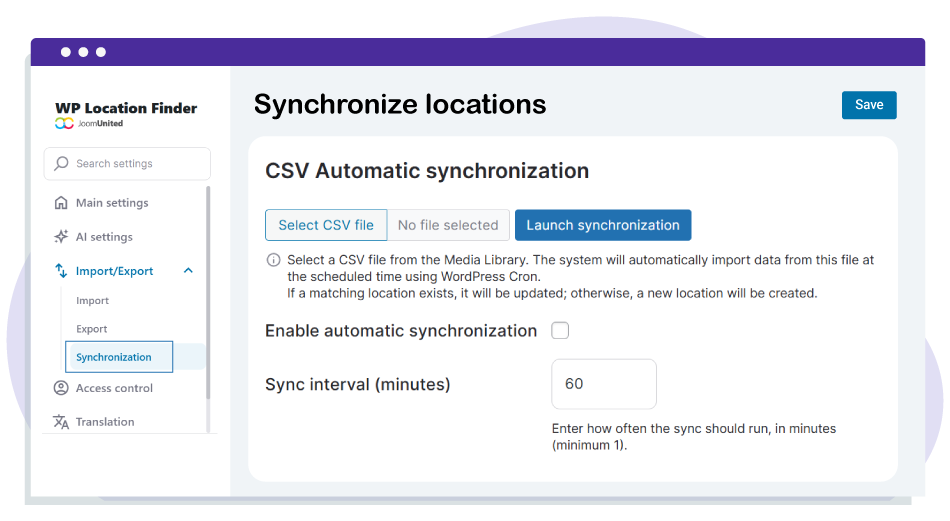This screenshot has width=950, height=521.
Task: Click the JoomUnited logo icon
Action: pyautogui.click(x=64, y=124)
